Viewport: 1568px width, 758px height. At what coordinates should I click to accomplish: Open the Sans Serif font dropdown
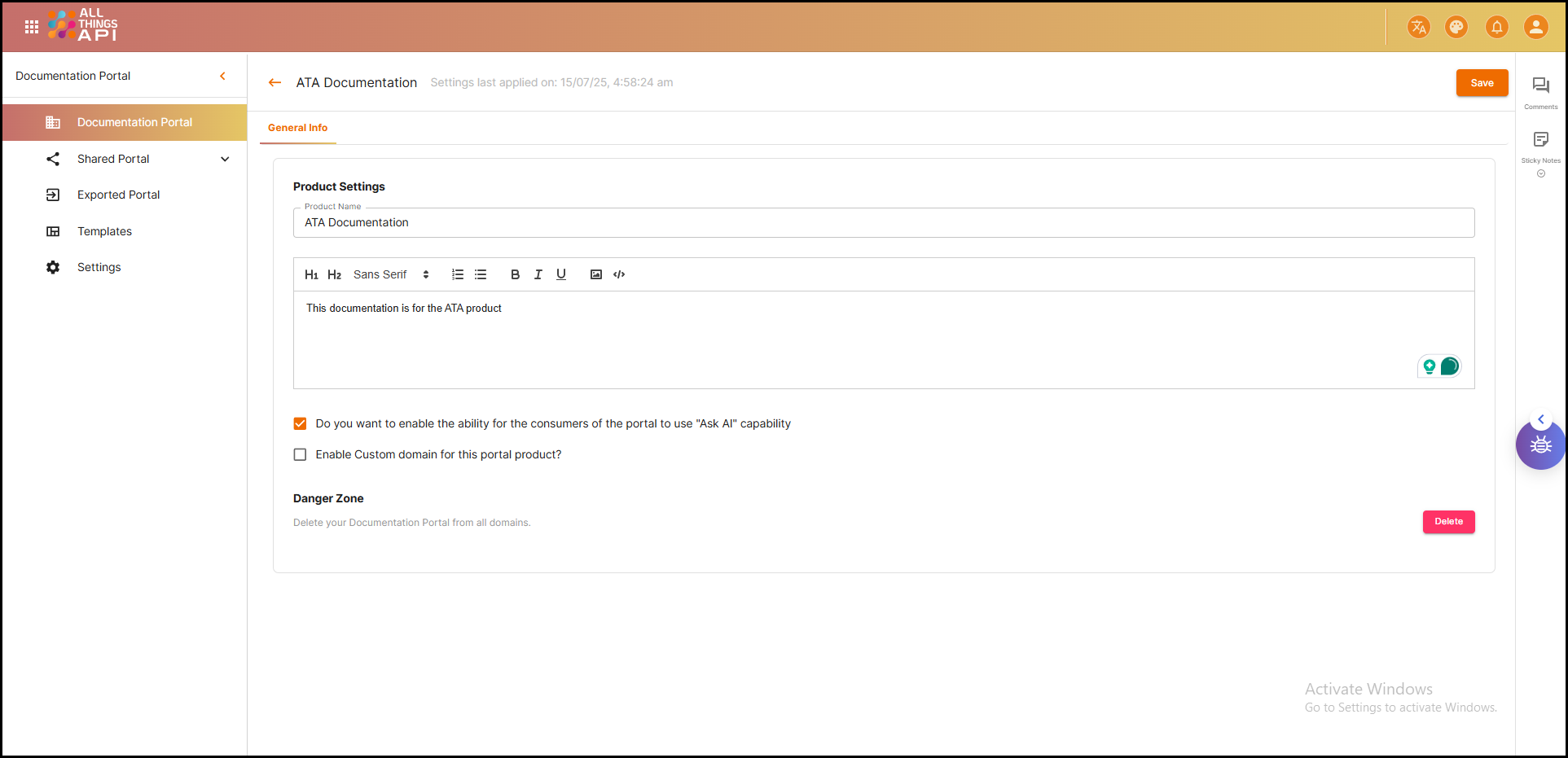click(x=391, y=274)
